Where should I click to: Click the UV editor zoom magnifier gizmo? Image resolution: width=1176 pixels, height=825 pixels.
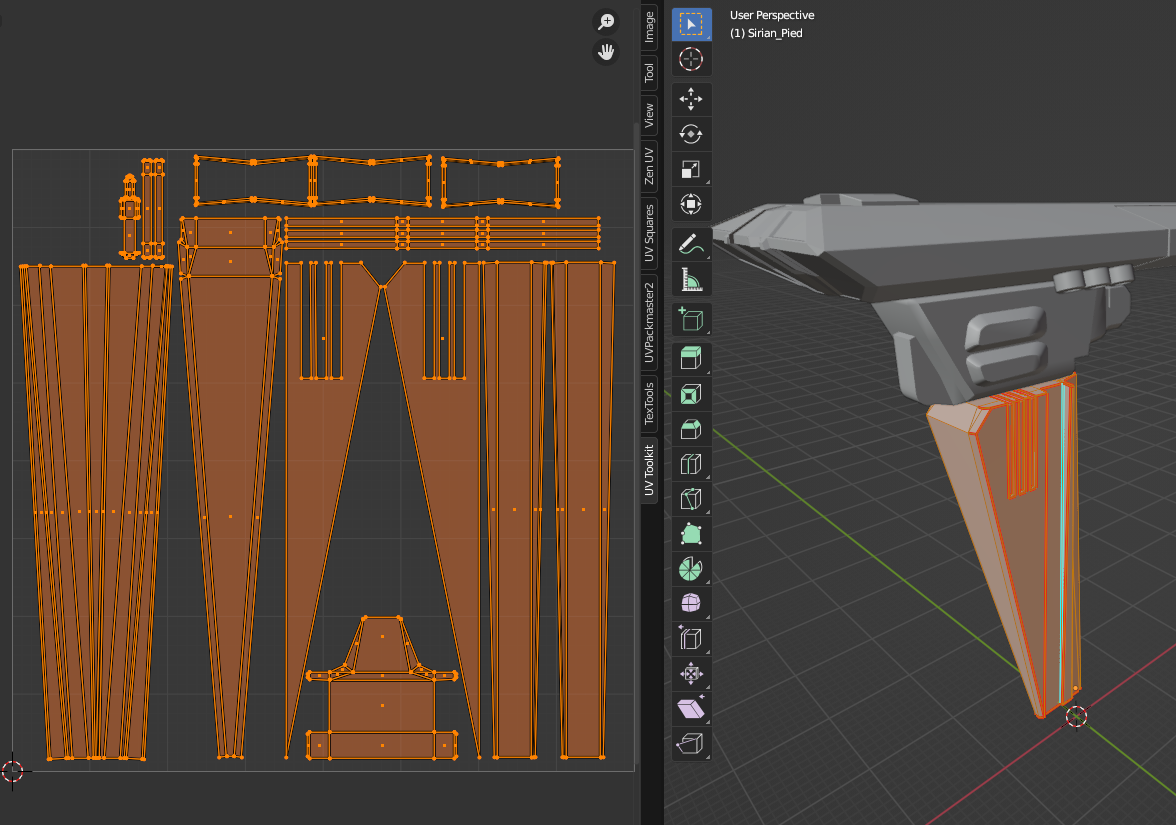pos(606,21)
